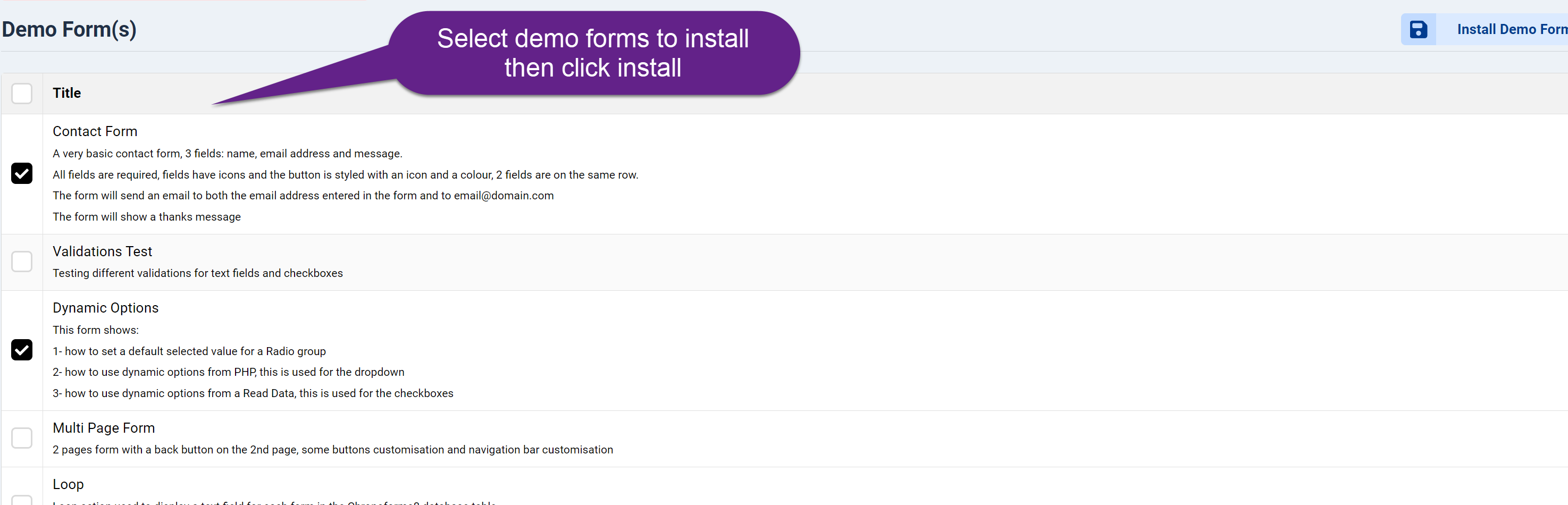Check the Multi Page Form checkbox
Image resolution: width=1568 pixels, height=505 pixels.
tap(22, 438)
